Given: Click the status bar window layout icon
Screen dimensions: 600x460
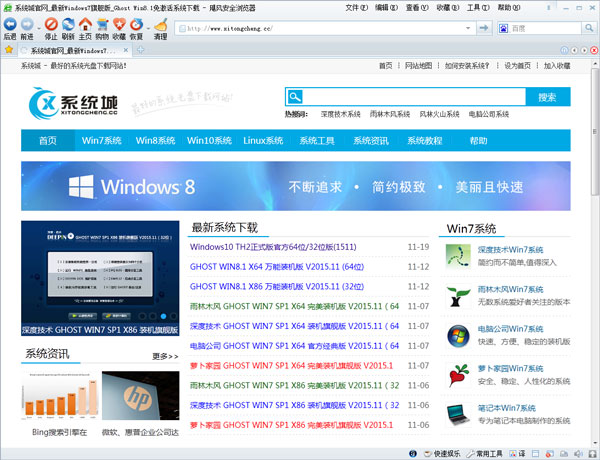Looking at the screenshot, I should pos(535,454).
